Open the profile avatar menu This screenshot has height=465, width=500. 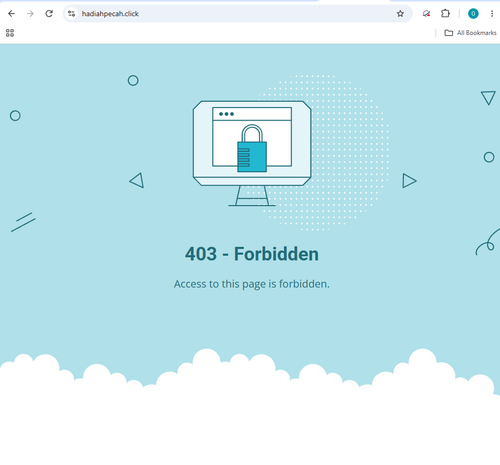473,14
